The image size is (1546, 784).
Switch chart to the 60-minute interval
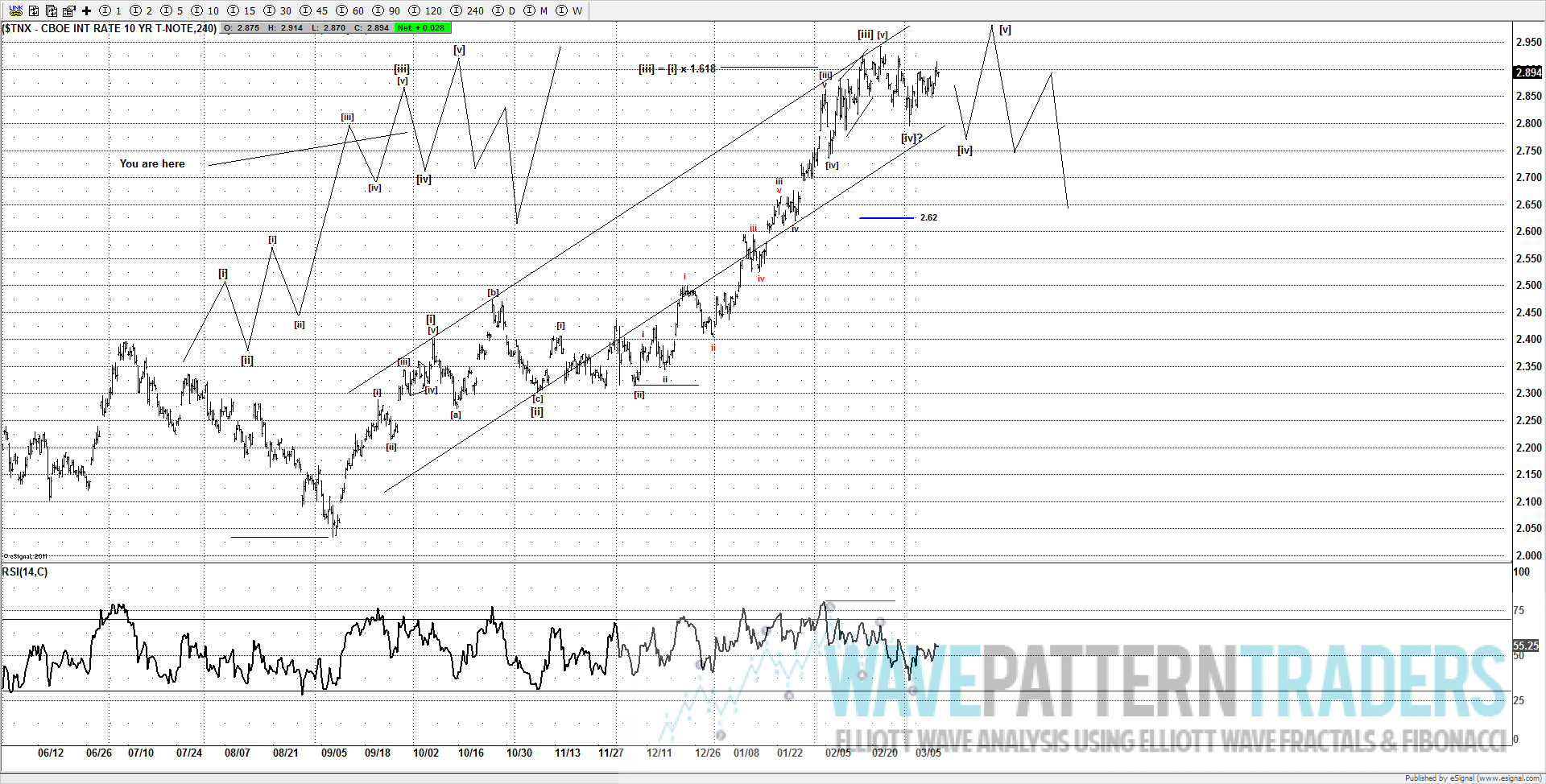click(x=349, y=10)
